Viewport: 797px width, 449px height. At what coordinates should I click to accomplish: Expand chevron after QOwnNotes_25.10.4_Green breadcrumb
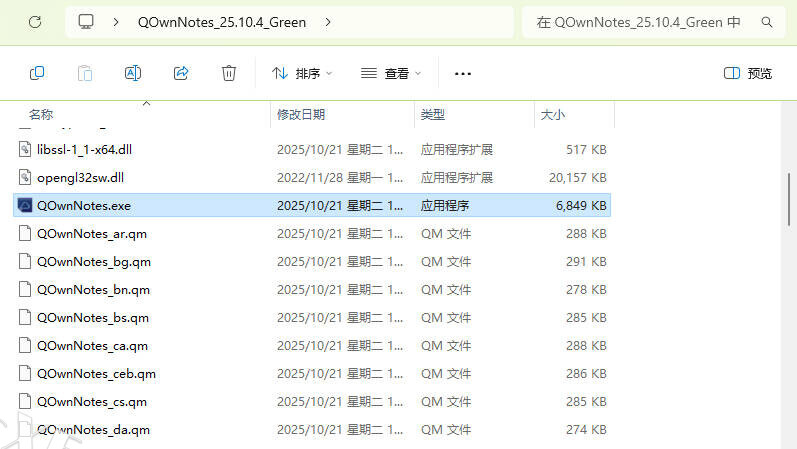329,21
